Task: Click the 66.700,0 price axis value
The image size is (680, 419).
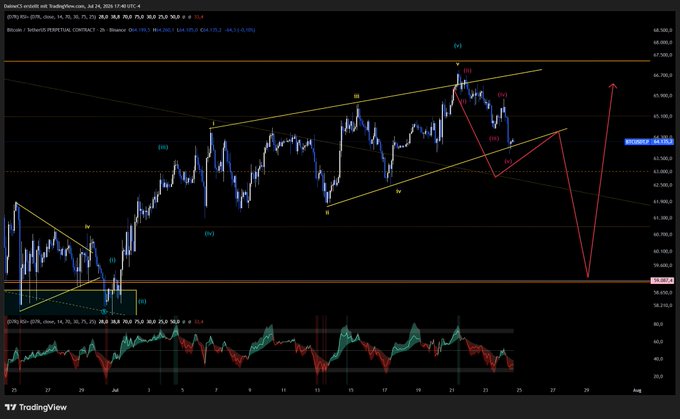Action: click(x=662, y=75)
